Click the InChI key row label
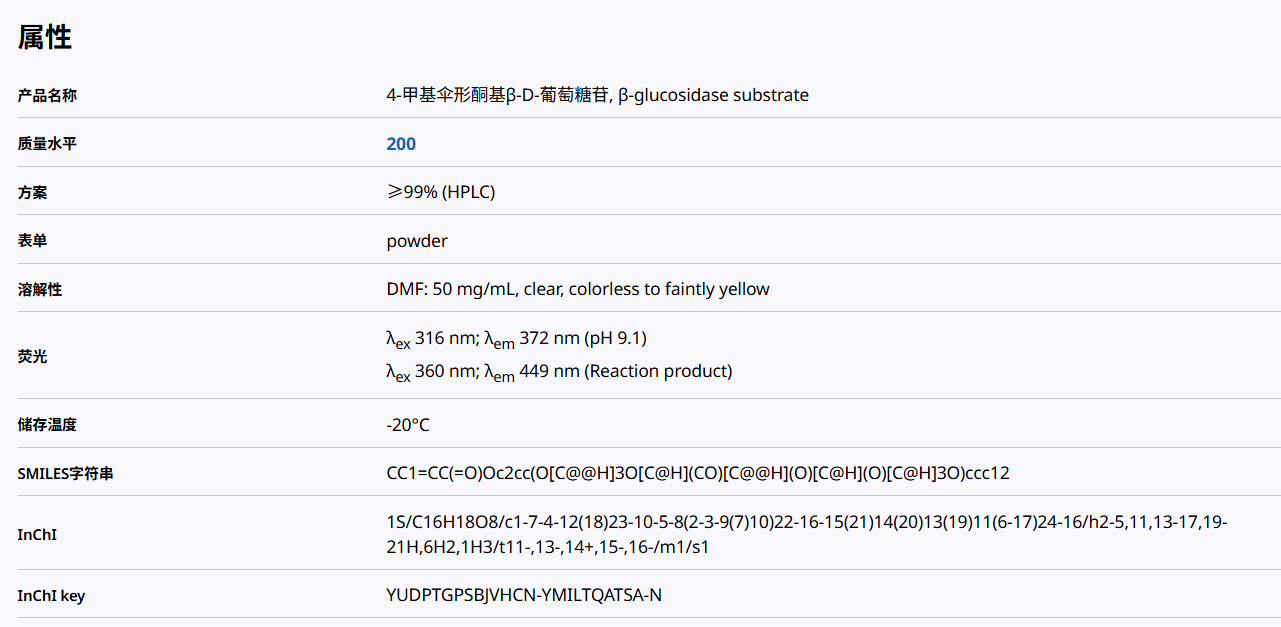Image resolution: width=1281 pixels, height=627 pixels. (51, 596)
